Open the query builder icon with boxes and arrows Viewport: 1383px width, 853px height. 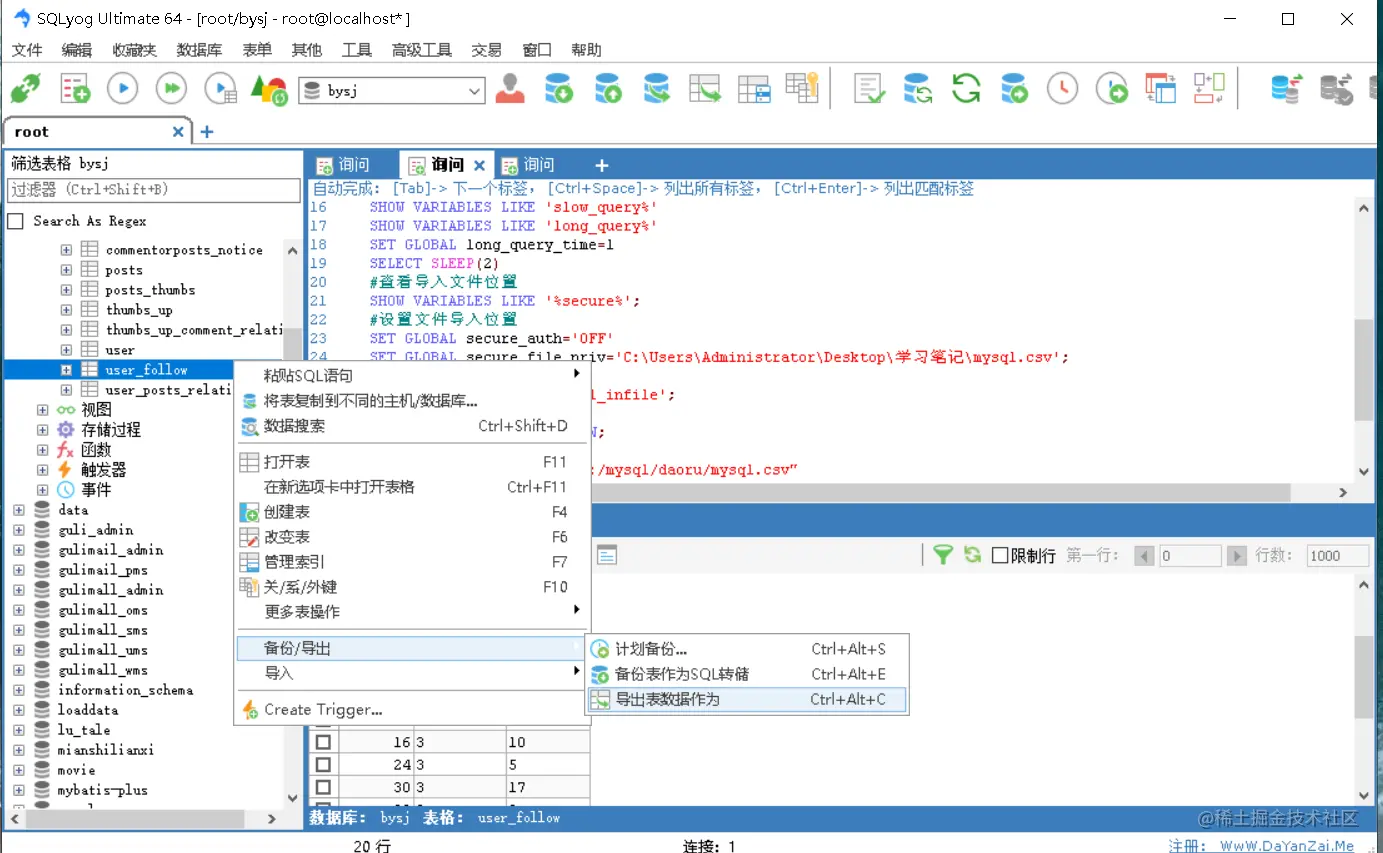click(x=1209, y=88)
